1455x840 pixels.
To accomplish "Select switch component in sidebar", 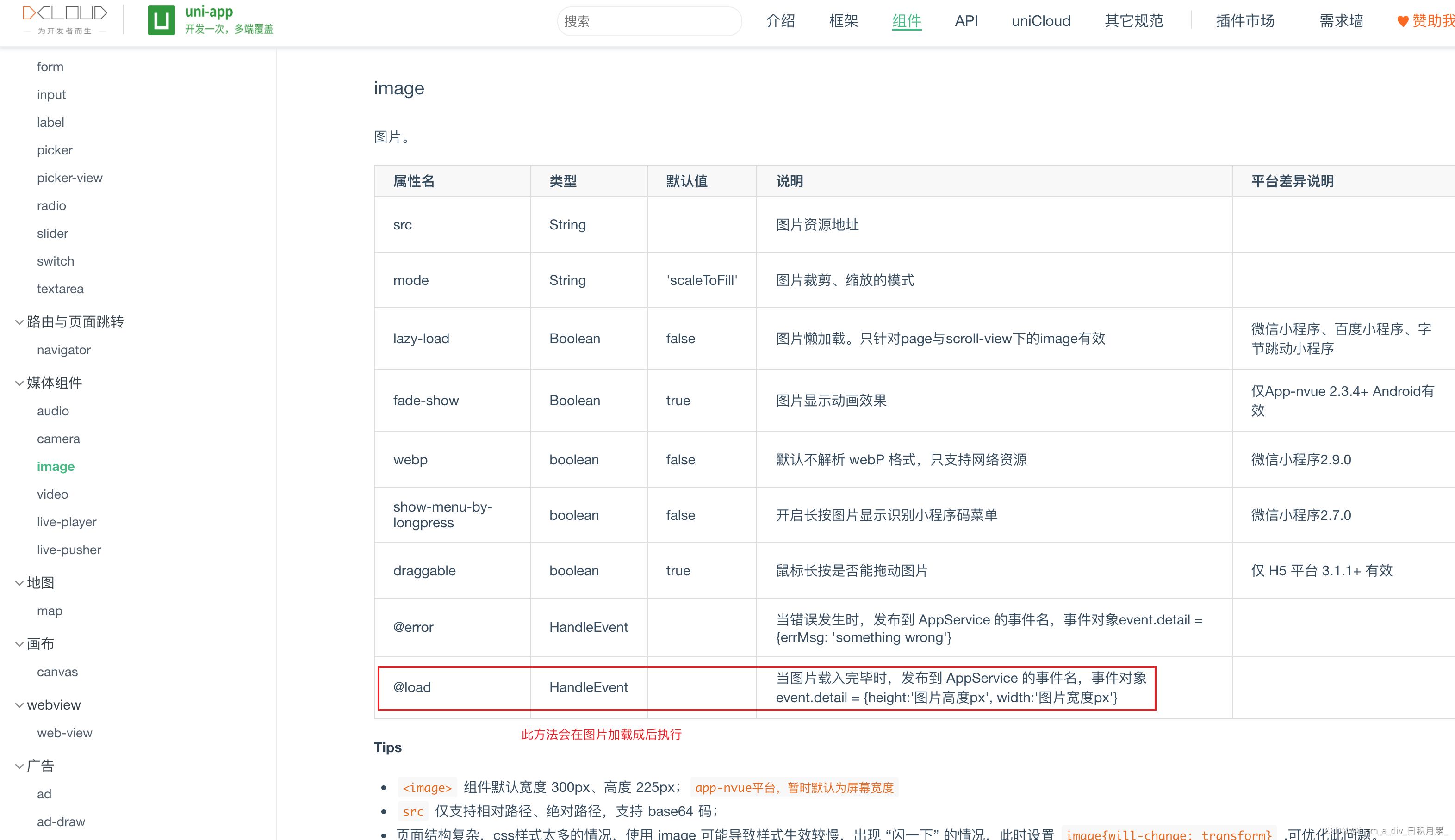I will pos(56,261).
